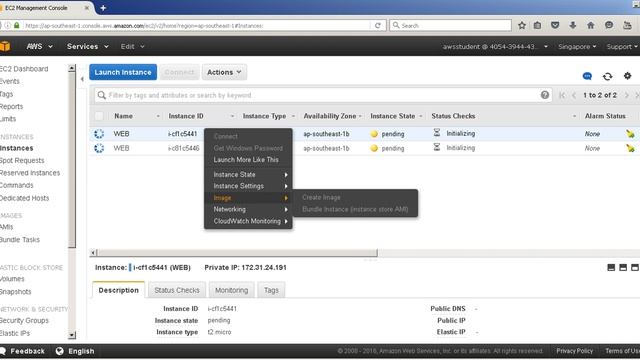Select the i-c81c5446 WEB instance row checkbox

tap(99, 148)
